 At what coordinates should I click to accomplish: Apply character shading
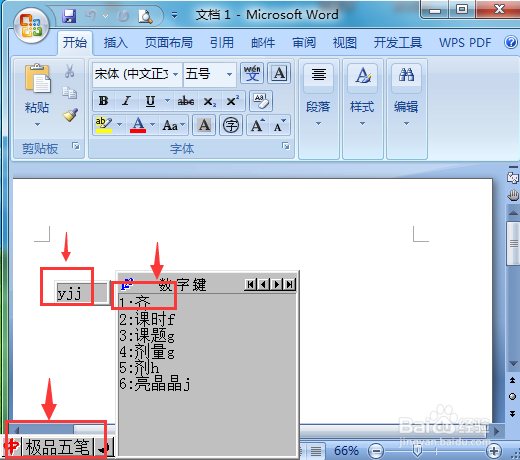[204, 125]
